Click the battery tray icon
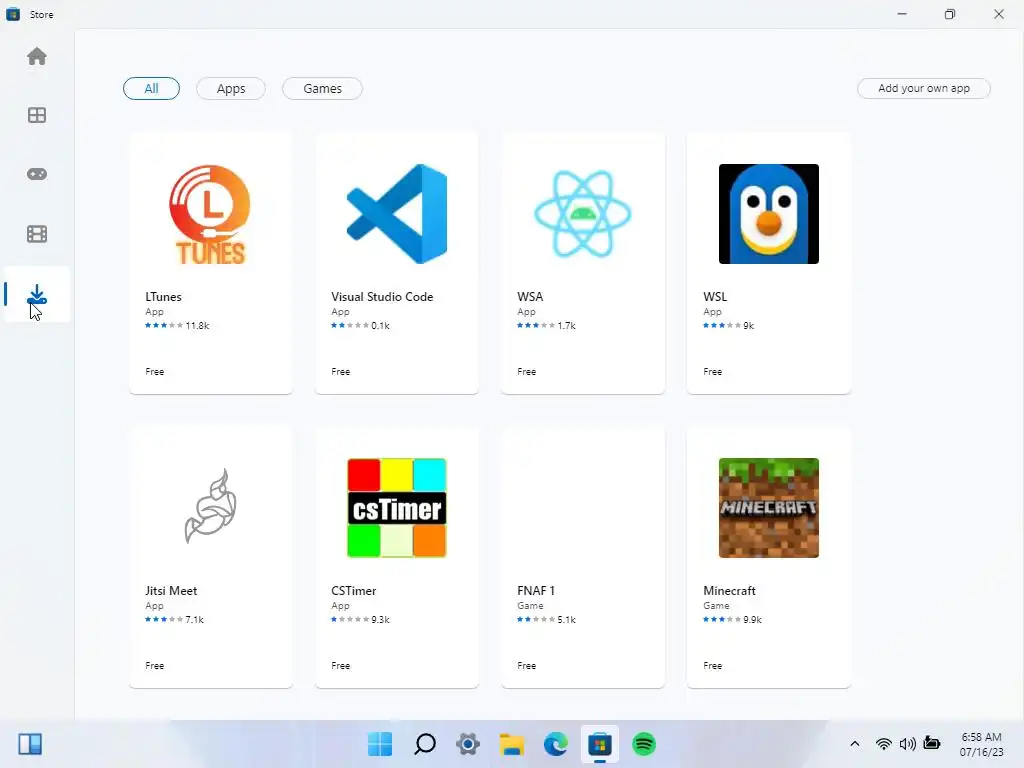The width and height of the screenshot is (1024, 768). (932, 743)
